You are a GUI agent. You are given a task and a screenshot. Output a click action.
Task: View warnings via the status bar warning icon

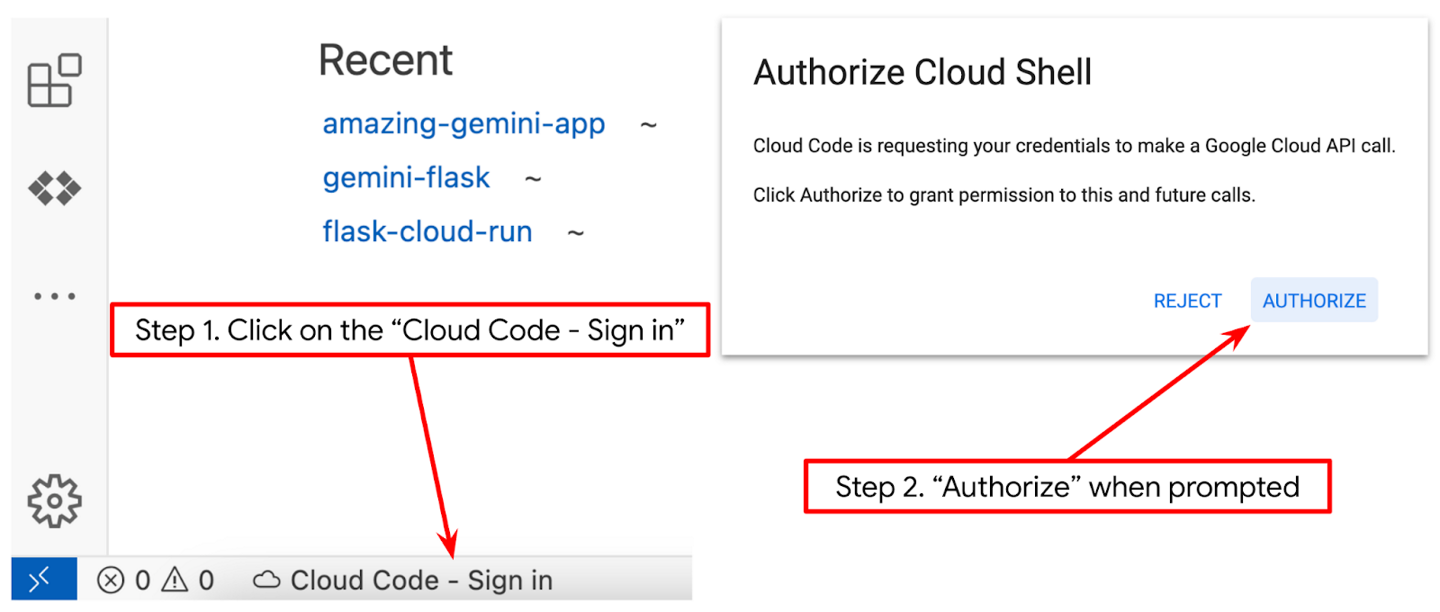point(172,579)
